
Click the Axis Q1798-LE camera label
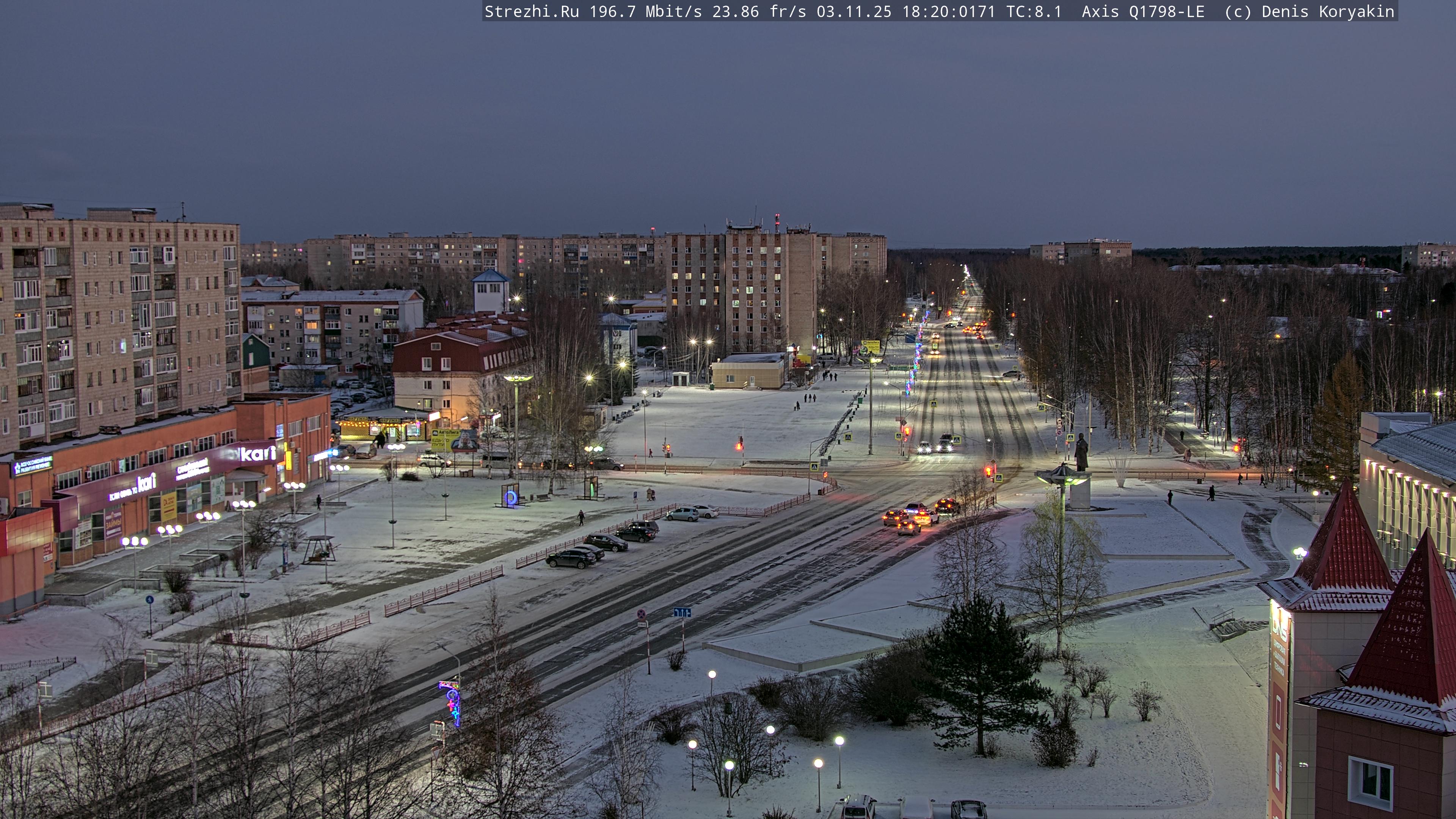coord(1143,11)
